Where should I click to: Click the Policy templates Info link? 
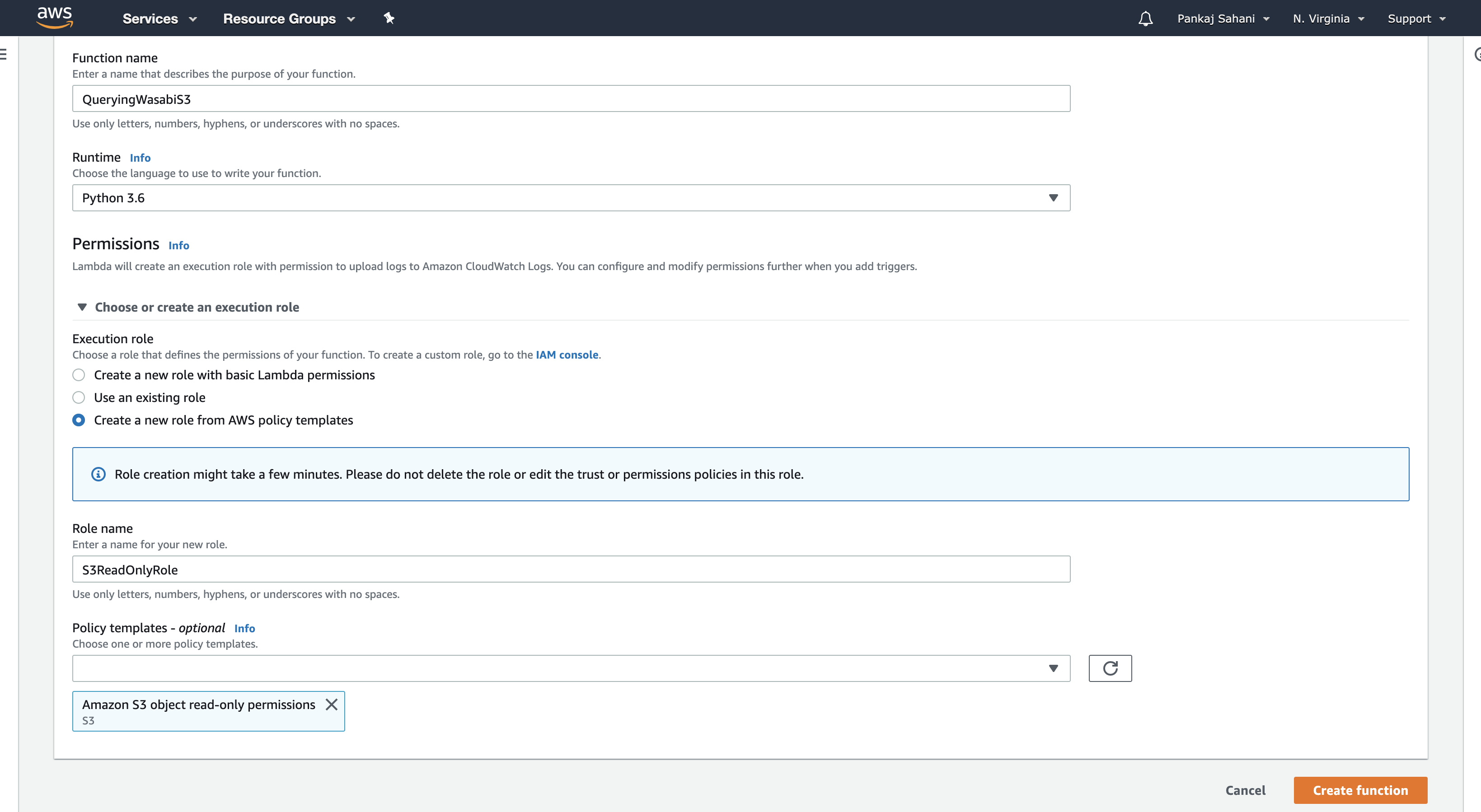(244, 628)
